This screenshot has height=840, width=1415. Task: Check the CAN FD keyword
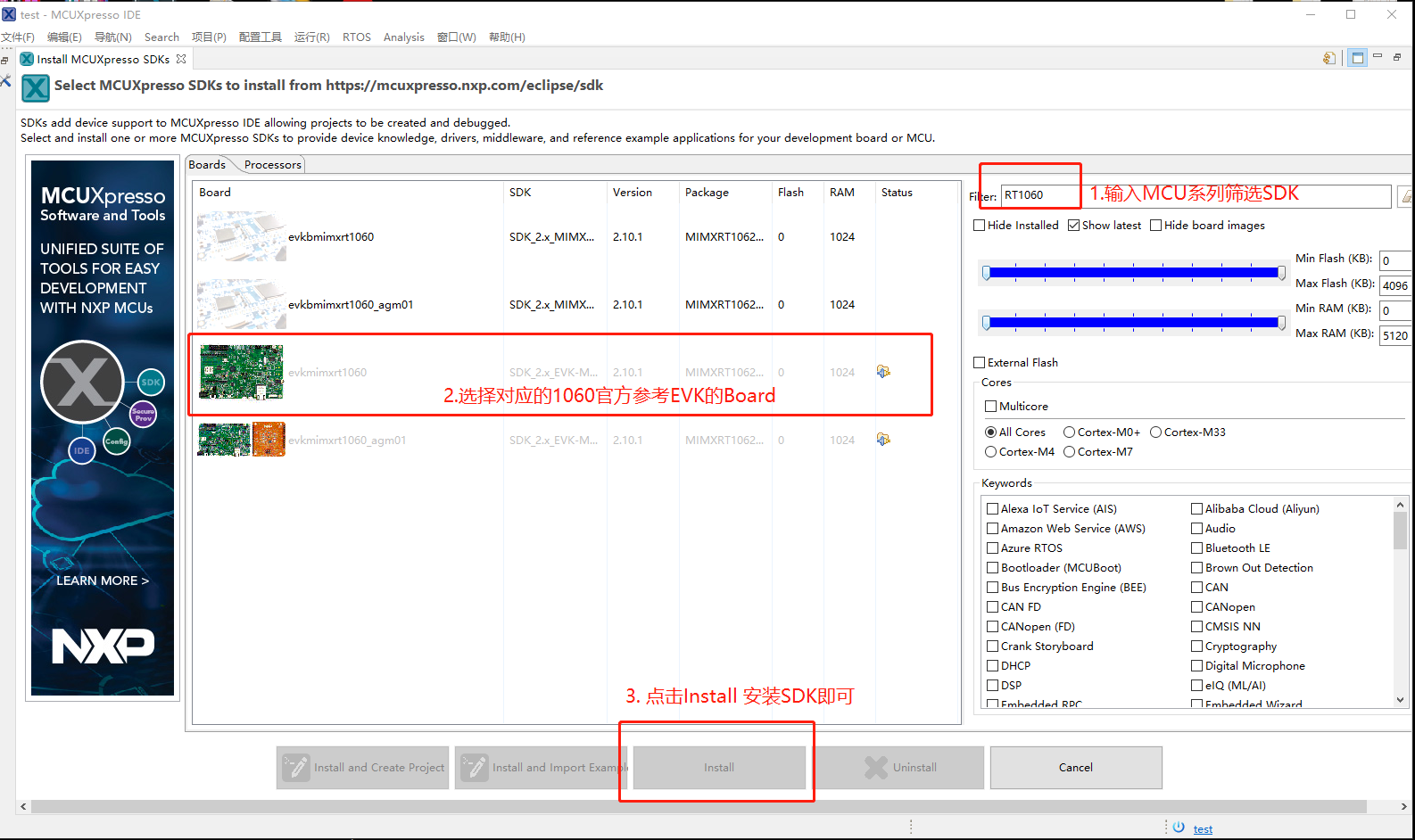993,607
